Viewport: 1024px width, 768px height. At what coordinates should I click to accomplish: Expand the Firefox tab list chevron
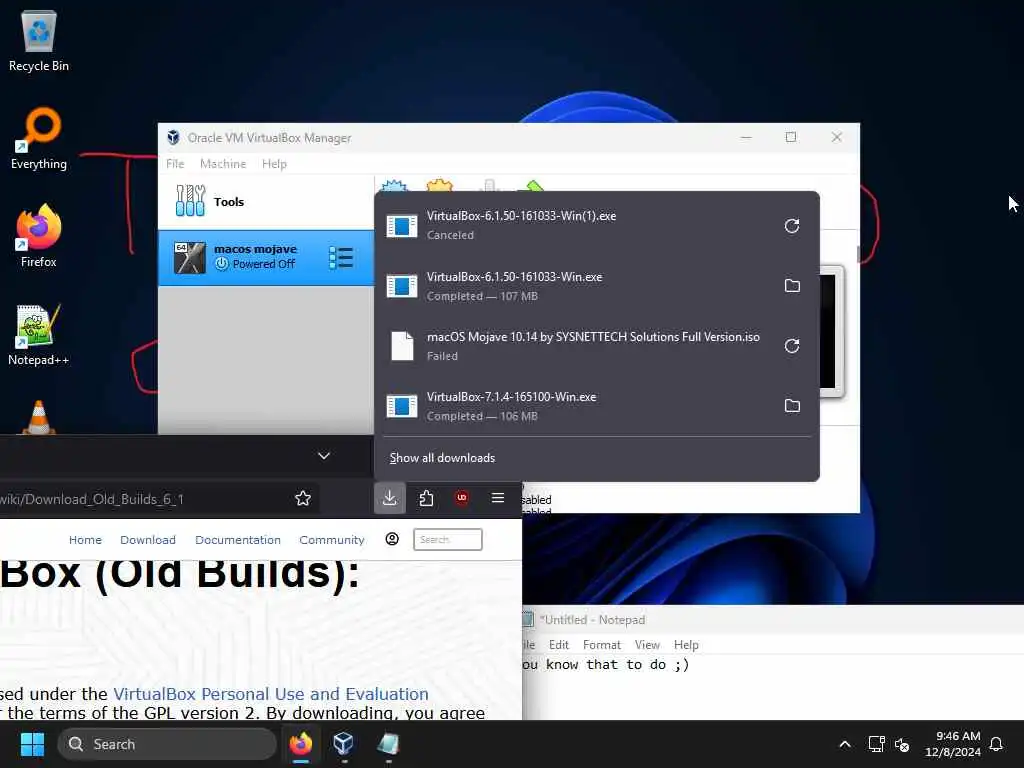(x=324, y=456)
